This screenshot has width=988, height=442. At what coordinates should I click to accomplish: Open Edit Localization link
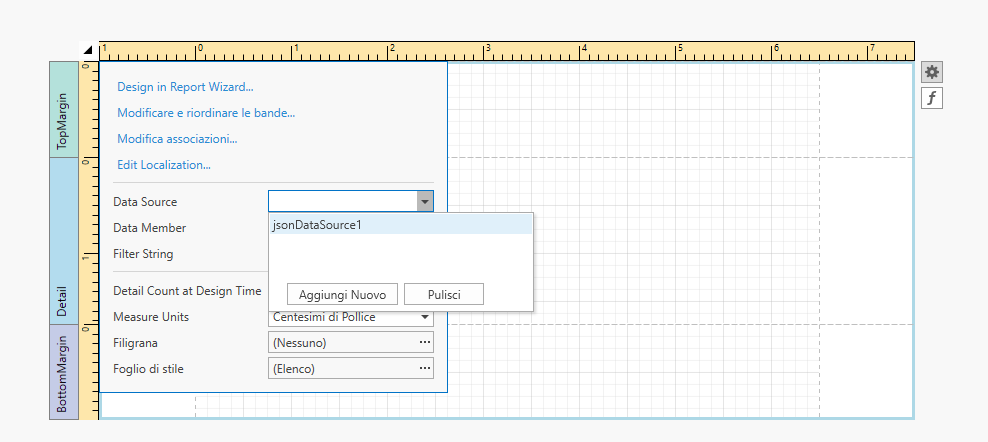point(164,165)
